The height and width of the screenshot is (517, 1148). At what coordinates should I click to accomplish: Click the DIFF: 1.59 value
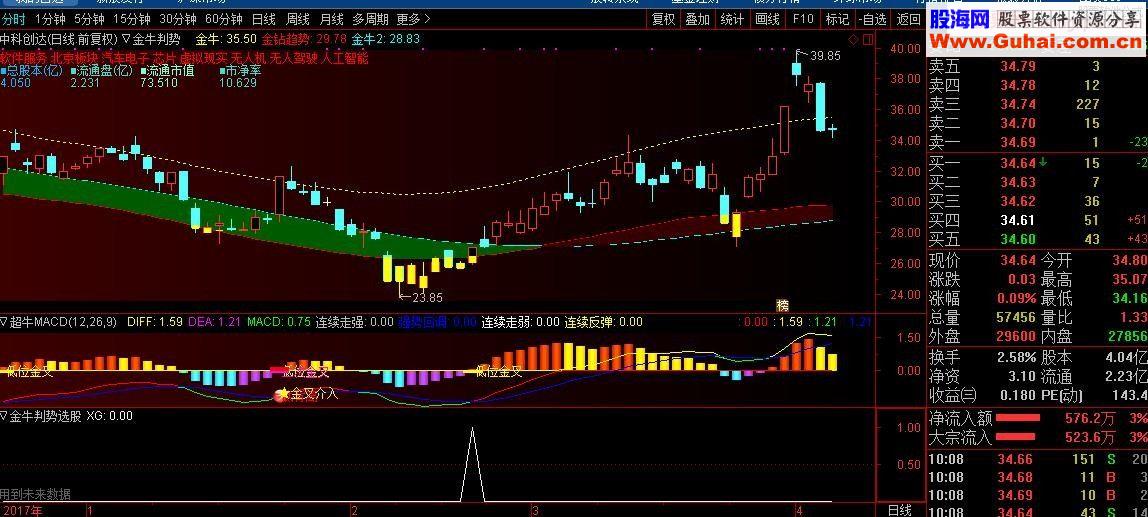154,321
